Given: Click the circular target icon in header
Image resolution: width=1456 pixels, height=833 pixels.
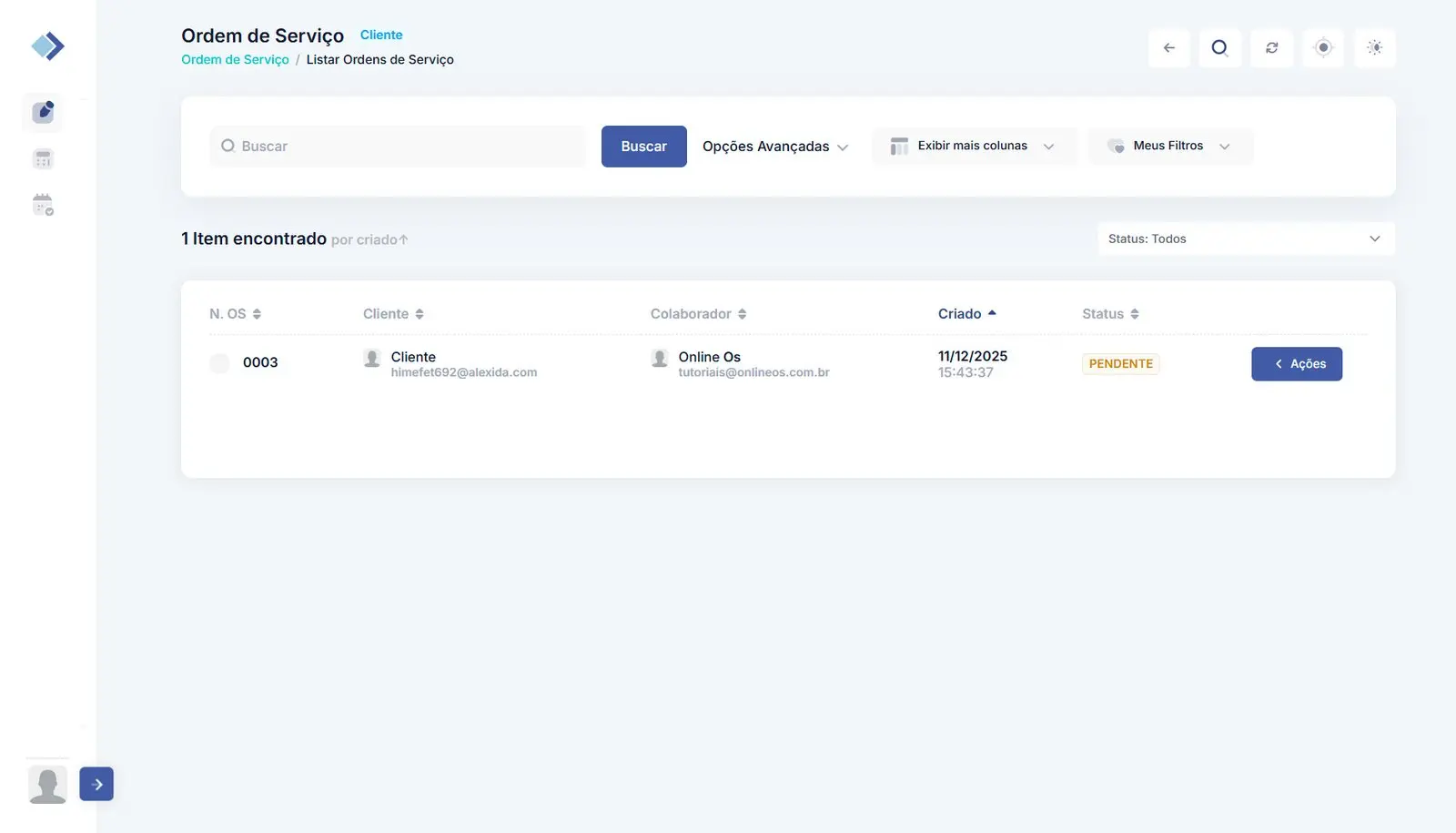Looking at the screenshot, I should click(1323, 48).
